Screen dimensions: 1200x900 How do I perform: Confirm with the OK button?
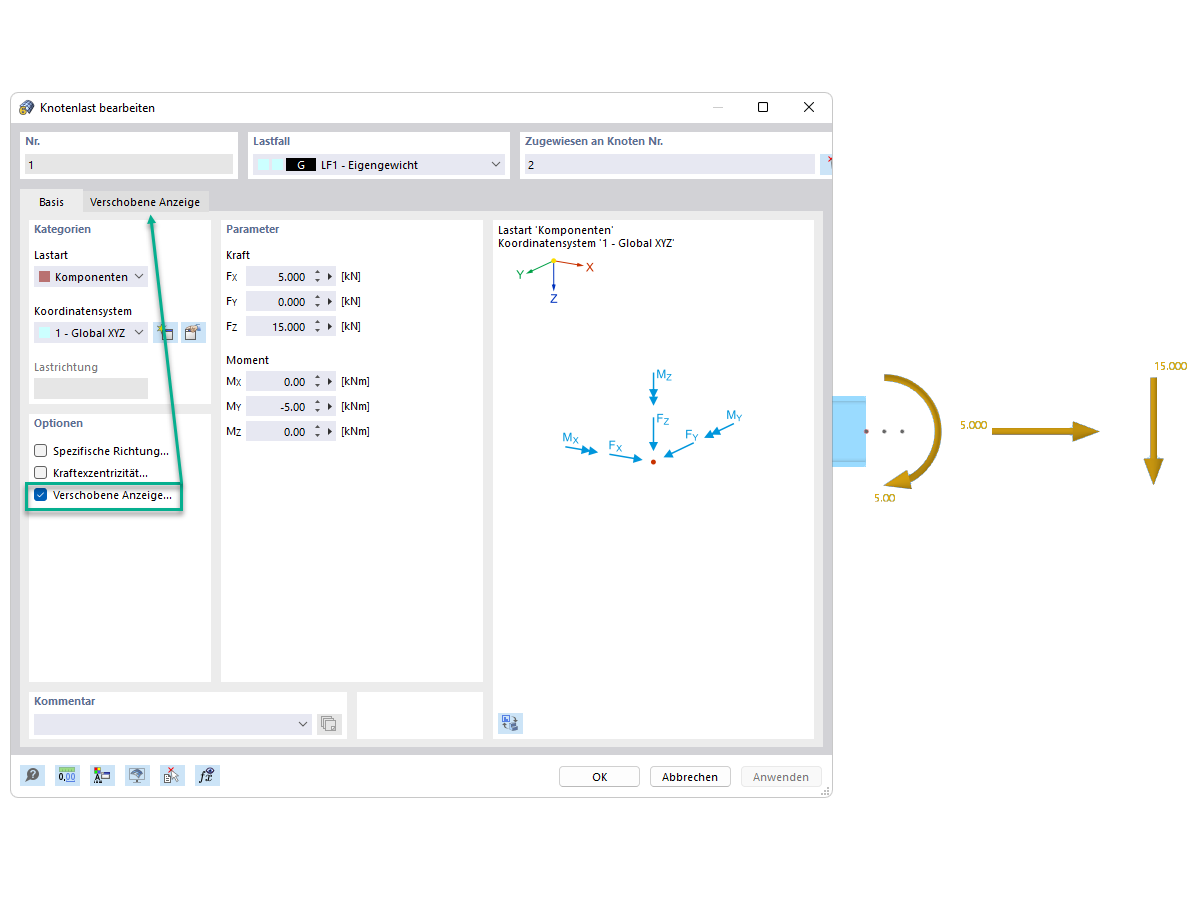(x=599, y=777)
